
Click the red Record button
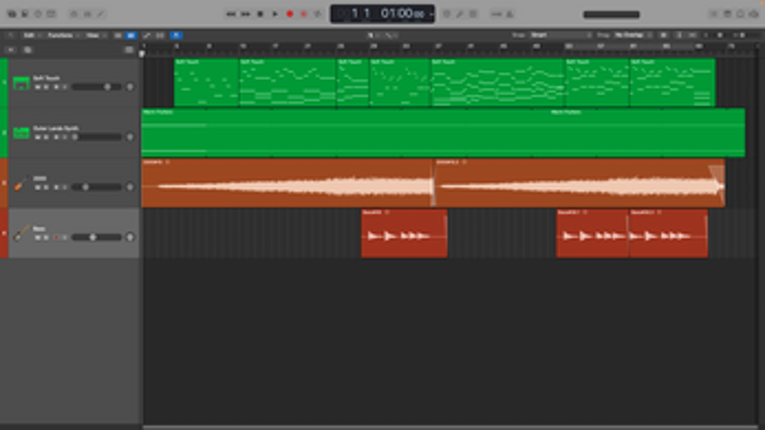tap(290, 14)
